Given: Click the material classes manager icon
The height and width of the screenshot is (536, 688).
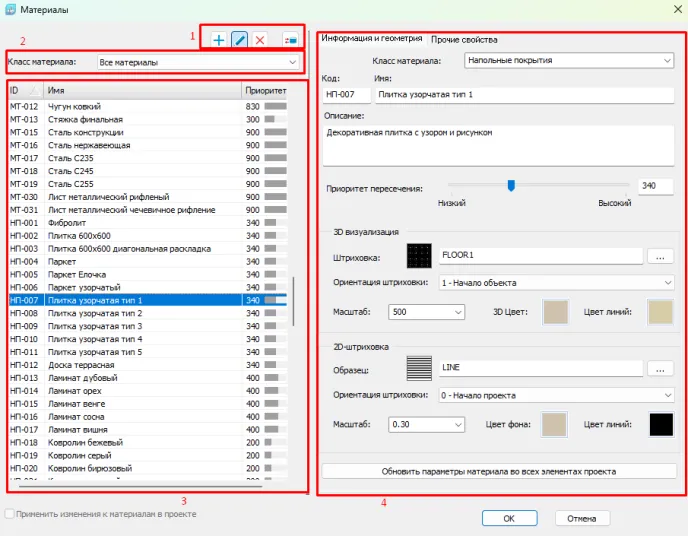Looking at the screenshot, I should coord(290,40).
